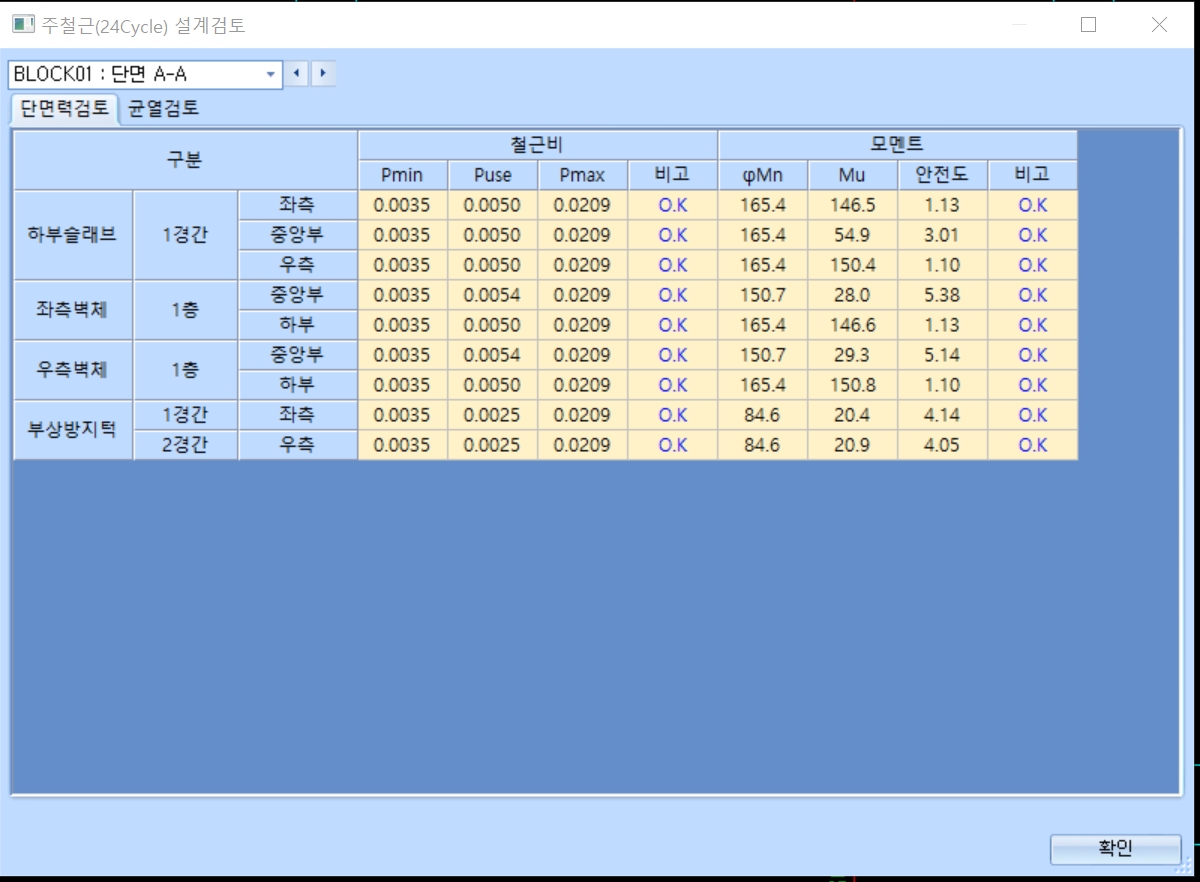
Task: Select the 1경간 cell of 부상방지턱
Action: click(x=185, y=415)
